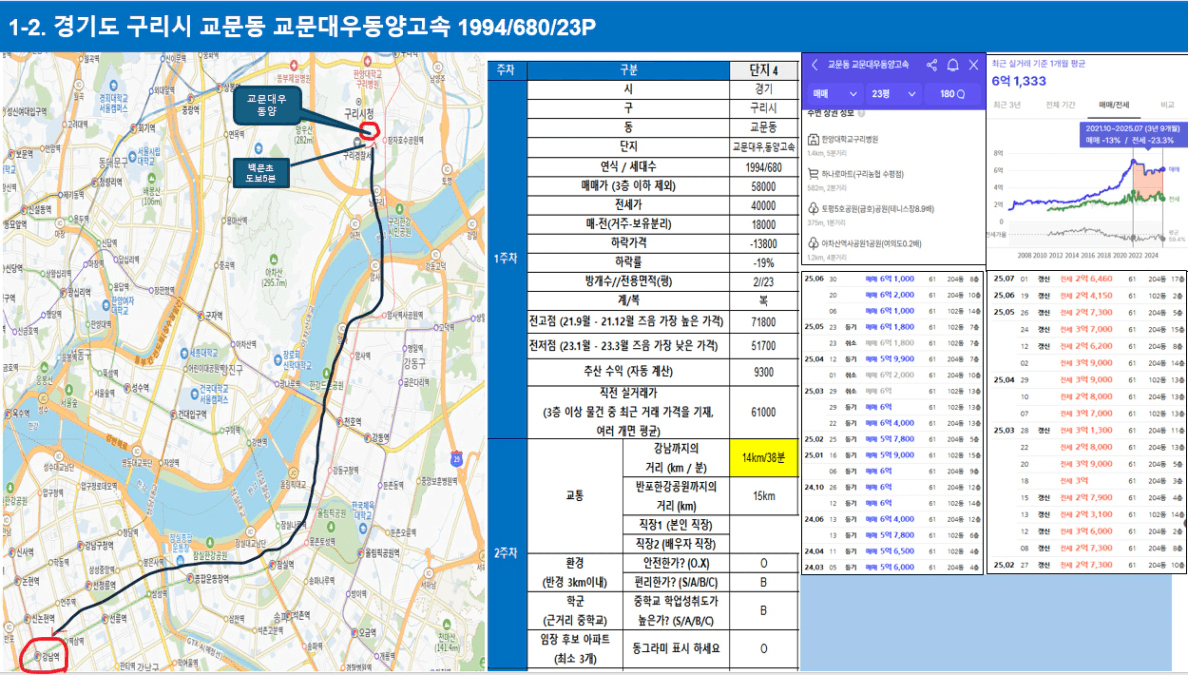This screenshot has width=1188, height=675.
Task: Click the 천호역 station label on map
Action: 350,421
